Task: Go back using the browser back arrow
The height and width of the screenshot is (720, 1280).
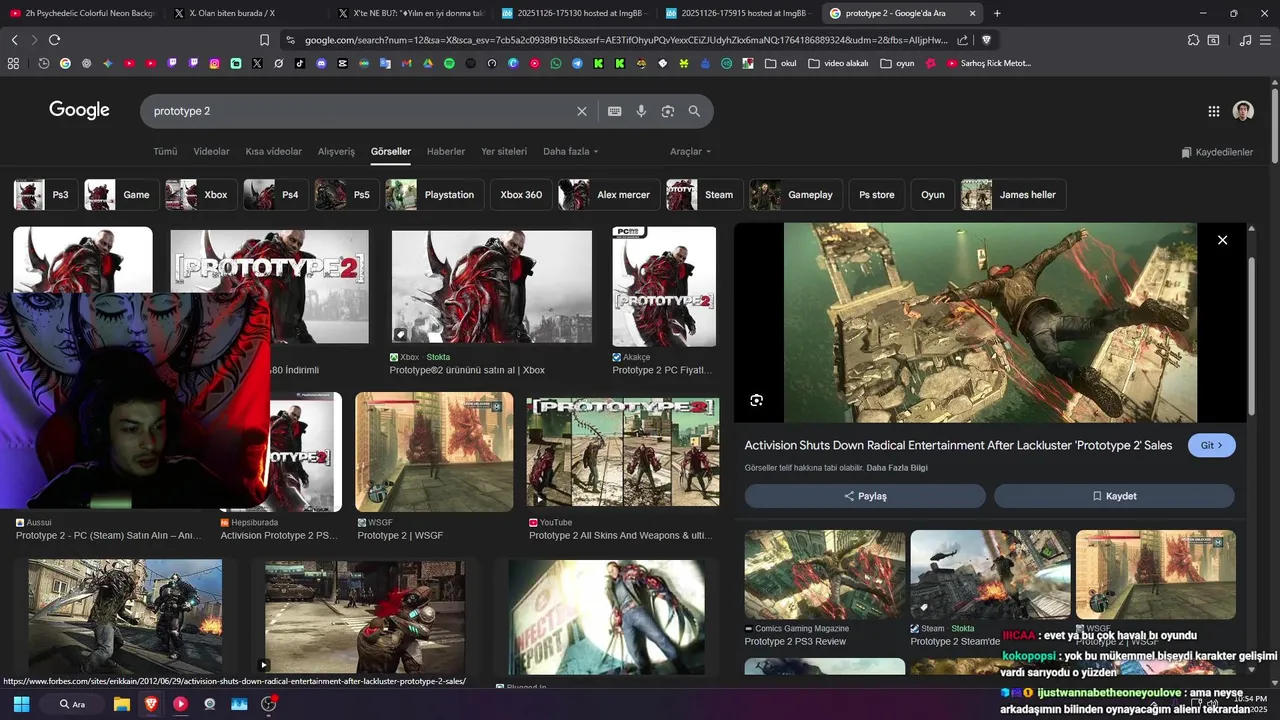Action: (x=14, y=40)
